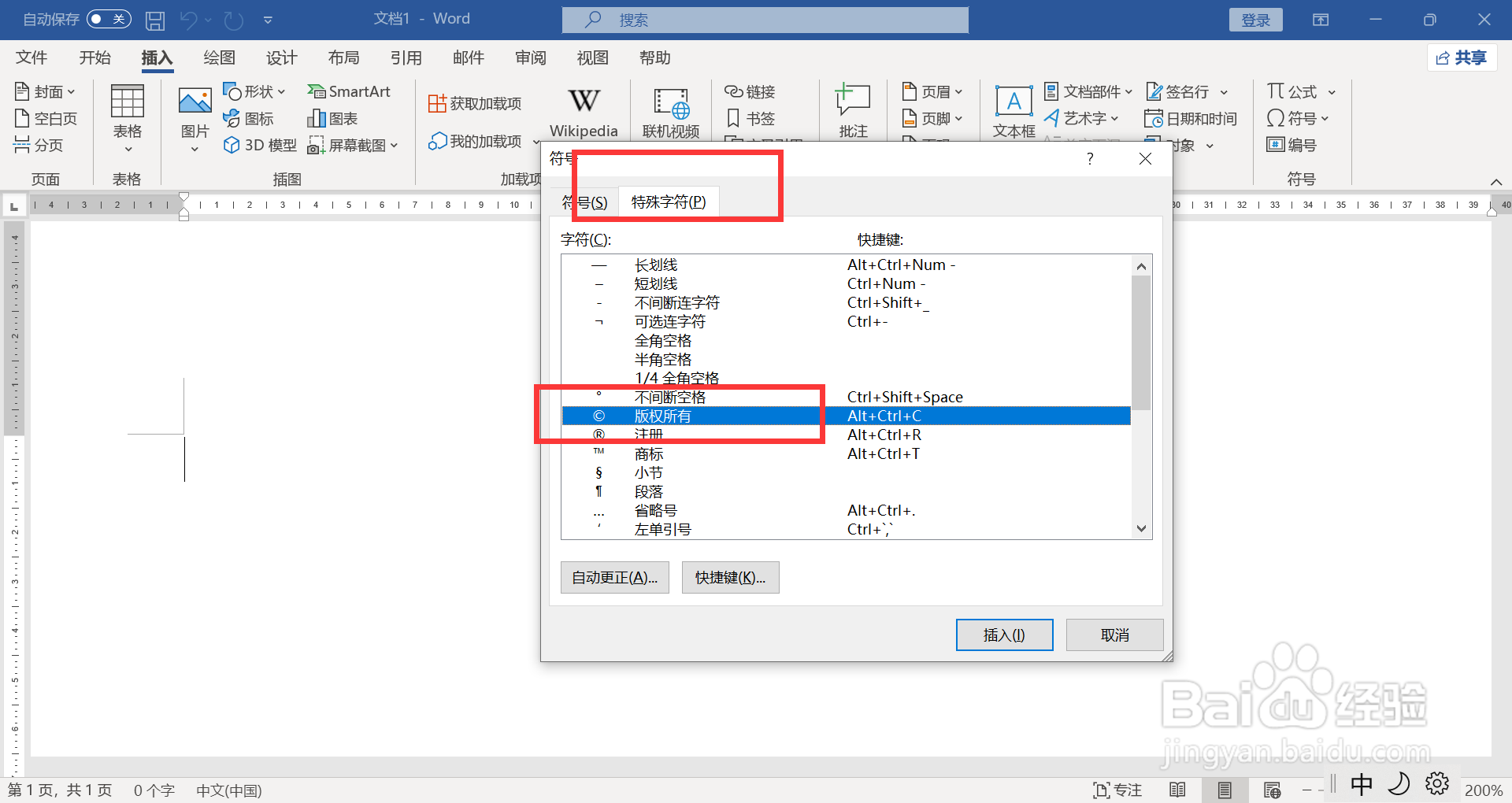Click the dialog help question mark
The height and width of the screenshot is (803, 1512).
point(1090,159)
